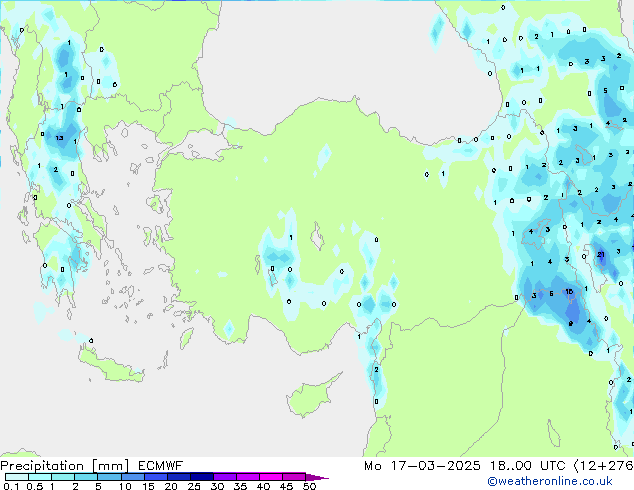This screenshot has width=634, height=490.
Task: Click the legend value '30'
Action: (217, 486)
